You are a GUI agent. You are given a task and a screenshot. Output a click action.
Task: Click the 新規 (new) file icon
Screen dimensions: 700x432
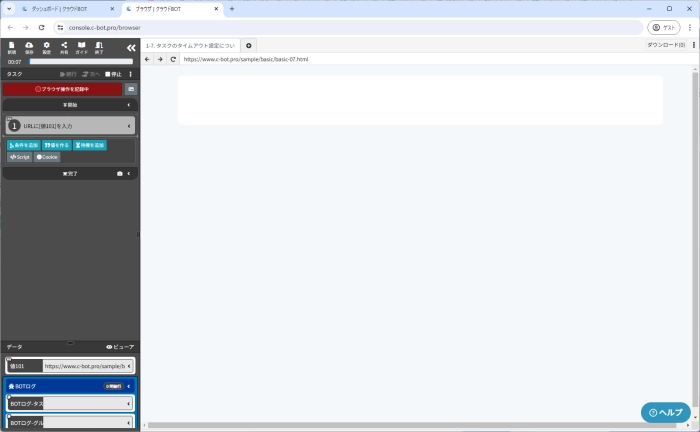pos(12,47)
